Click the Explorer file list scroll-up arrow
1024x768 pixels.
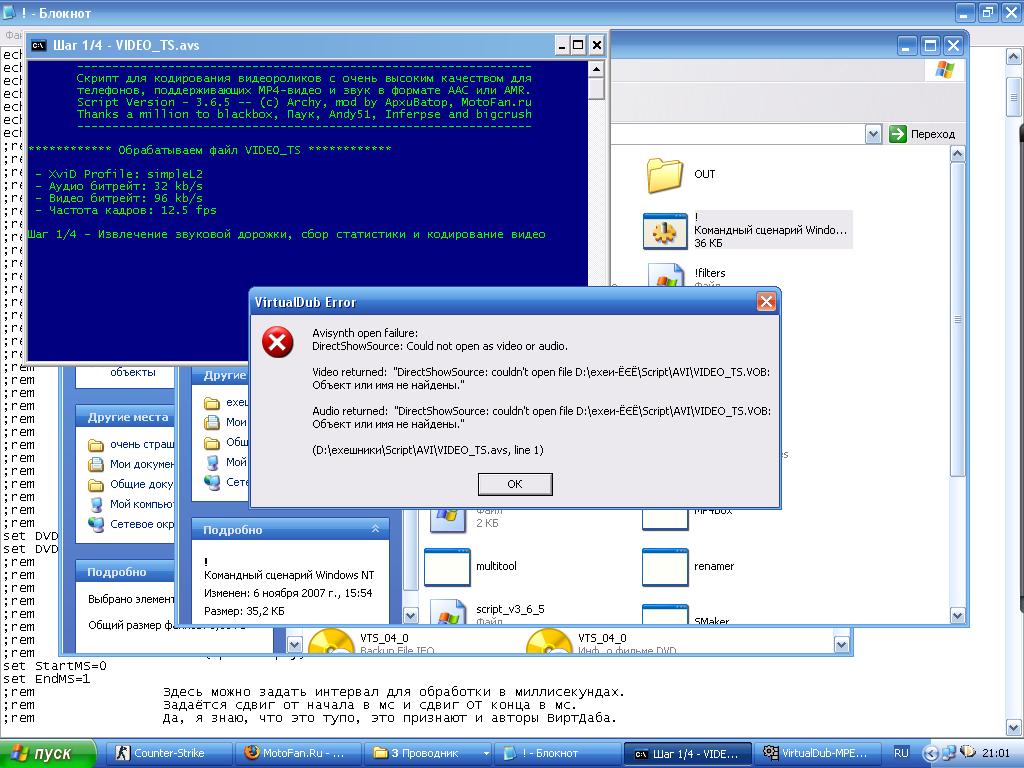[x=957, y=154]
